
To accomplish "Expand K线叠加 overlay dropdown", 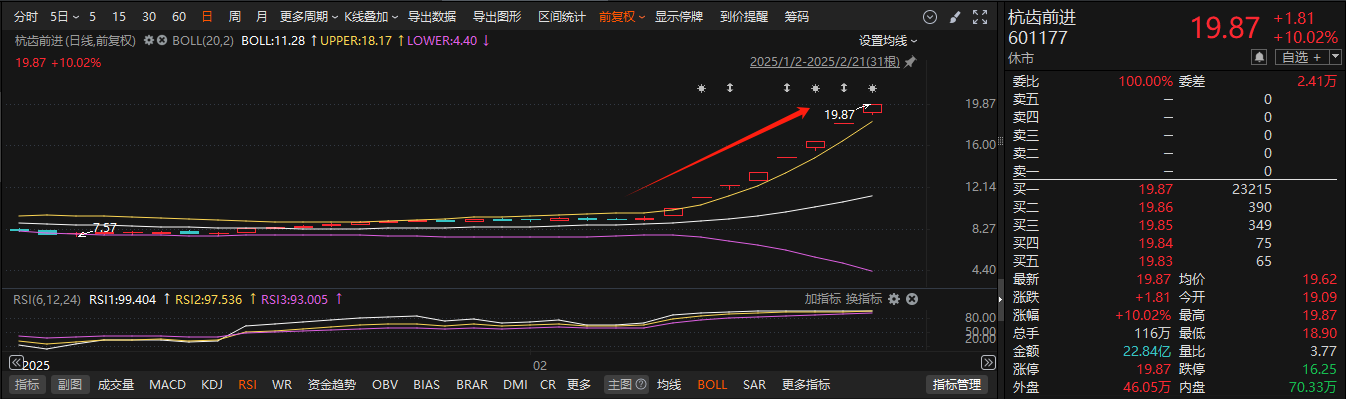I will coord(371,17).
